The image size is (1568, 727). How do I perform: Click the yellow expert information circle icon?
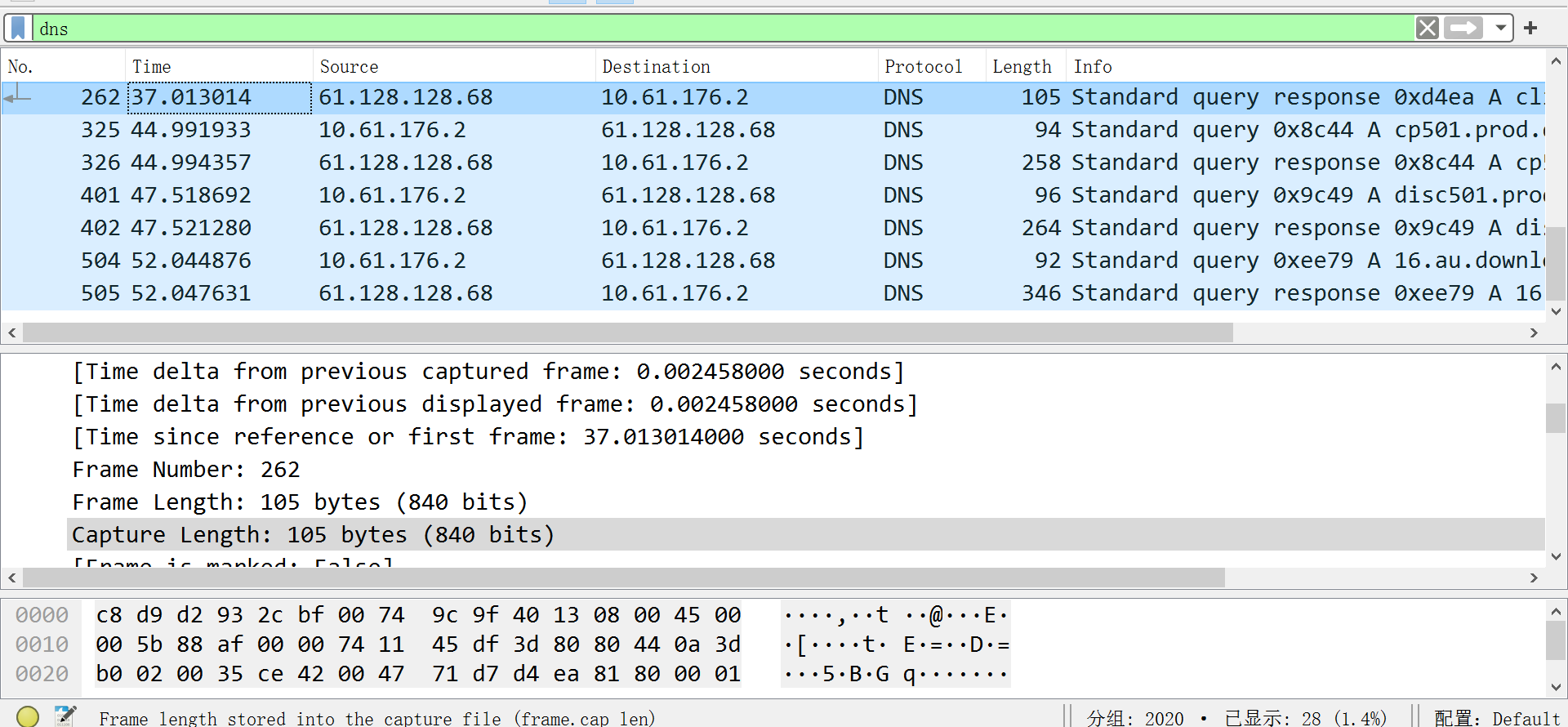[28, 716]
